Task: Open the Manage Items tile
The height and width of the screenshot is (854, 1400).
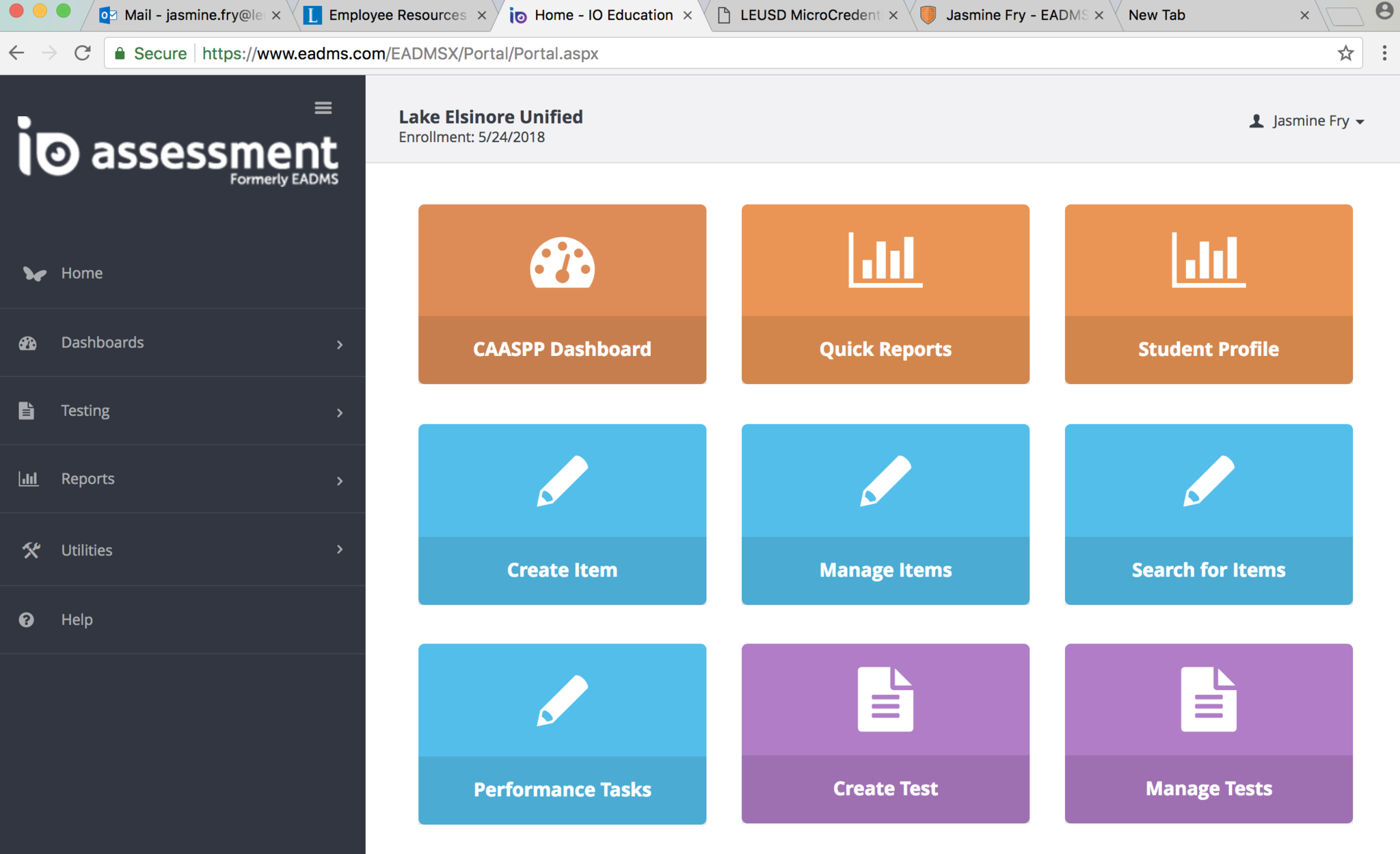Action: (x=885, y=514)
